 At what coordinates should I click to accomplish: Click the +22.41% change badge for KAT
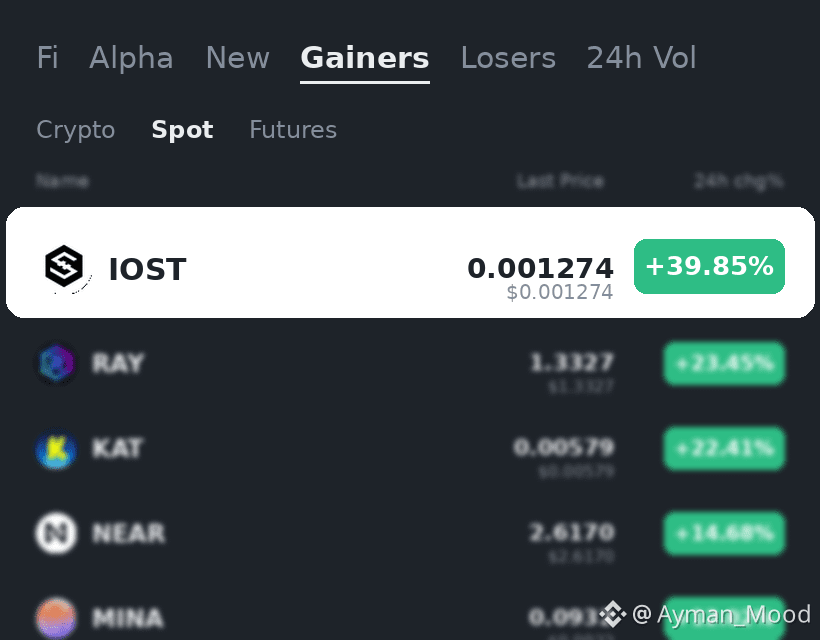pos(724,449)
